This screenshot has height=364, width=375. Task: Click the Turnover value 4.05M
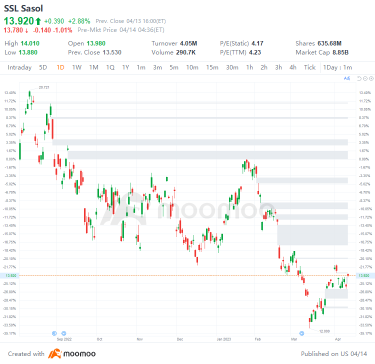pyautogui.click(x=189, y=44)
